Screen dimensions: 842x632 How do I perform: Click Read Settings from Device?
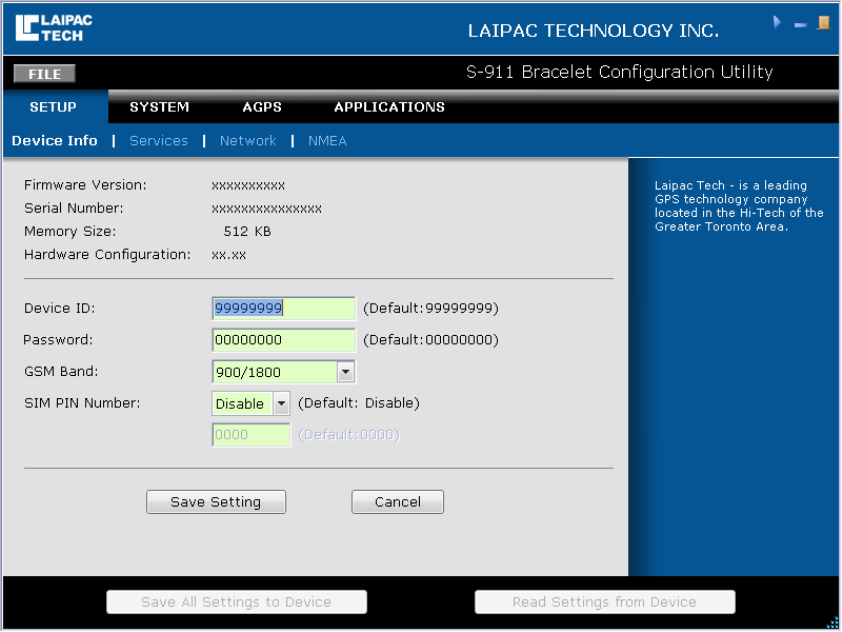(605, 602)
